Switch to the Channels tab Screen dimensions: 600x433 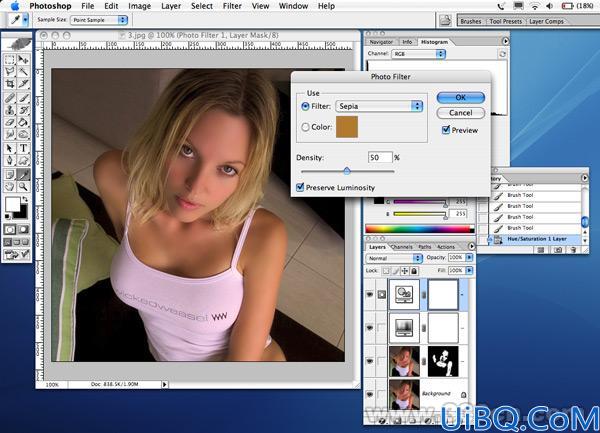402,247
